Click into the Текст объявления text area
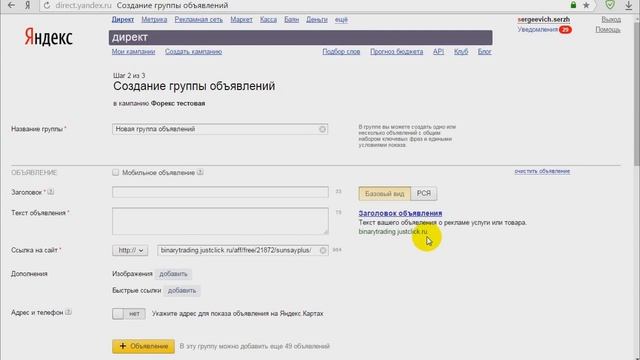640x360 pixels. pos(220,221)
